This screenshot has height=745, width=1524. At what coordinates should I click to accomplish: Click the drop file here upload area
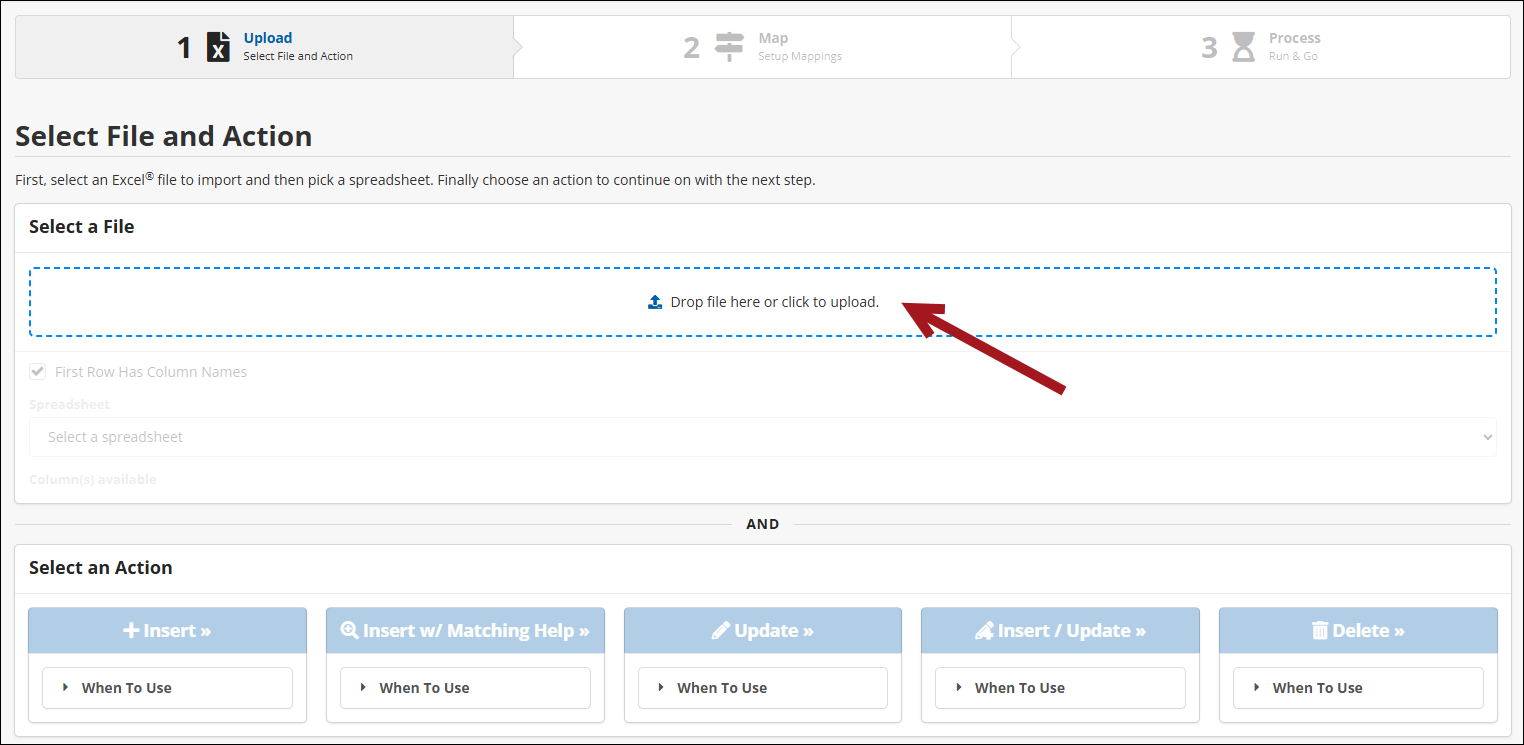click(762, 302)
